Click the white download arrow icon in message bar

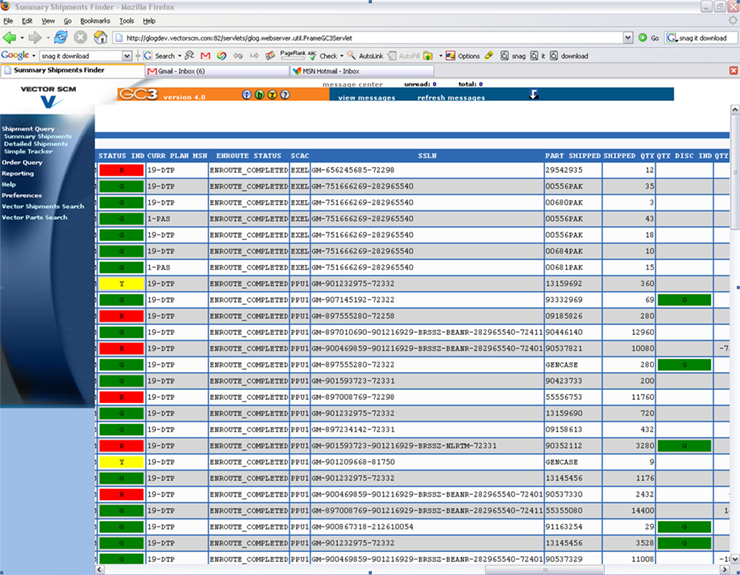(x=533, y=94)
